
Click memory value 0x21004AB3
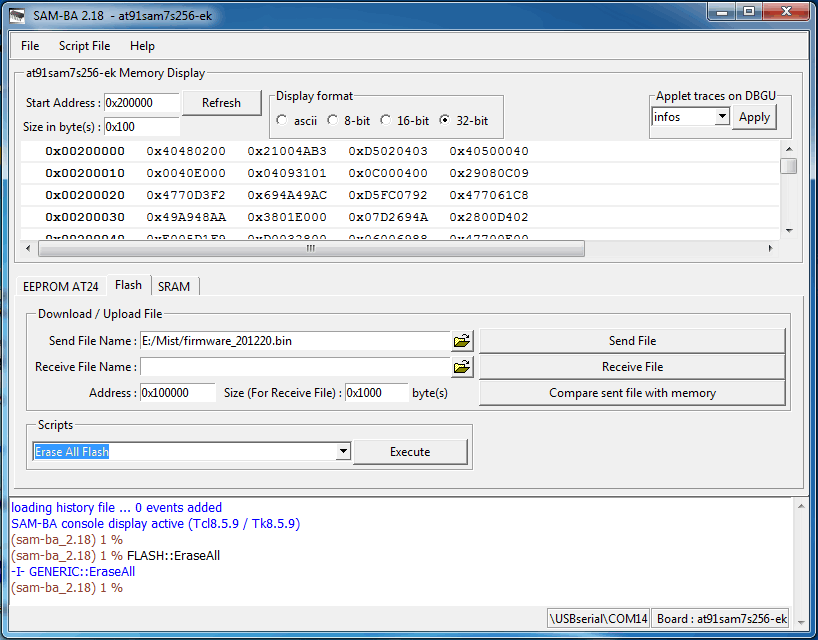(287, 151)
